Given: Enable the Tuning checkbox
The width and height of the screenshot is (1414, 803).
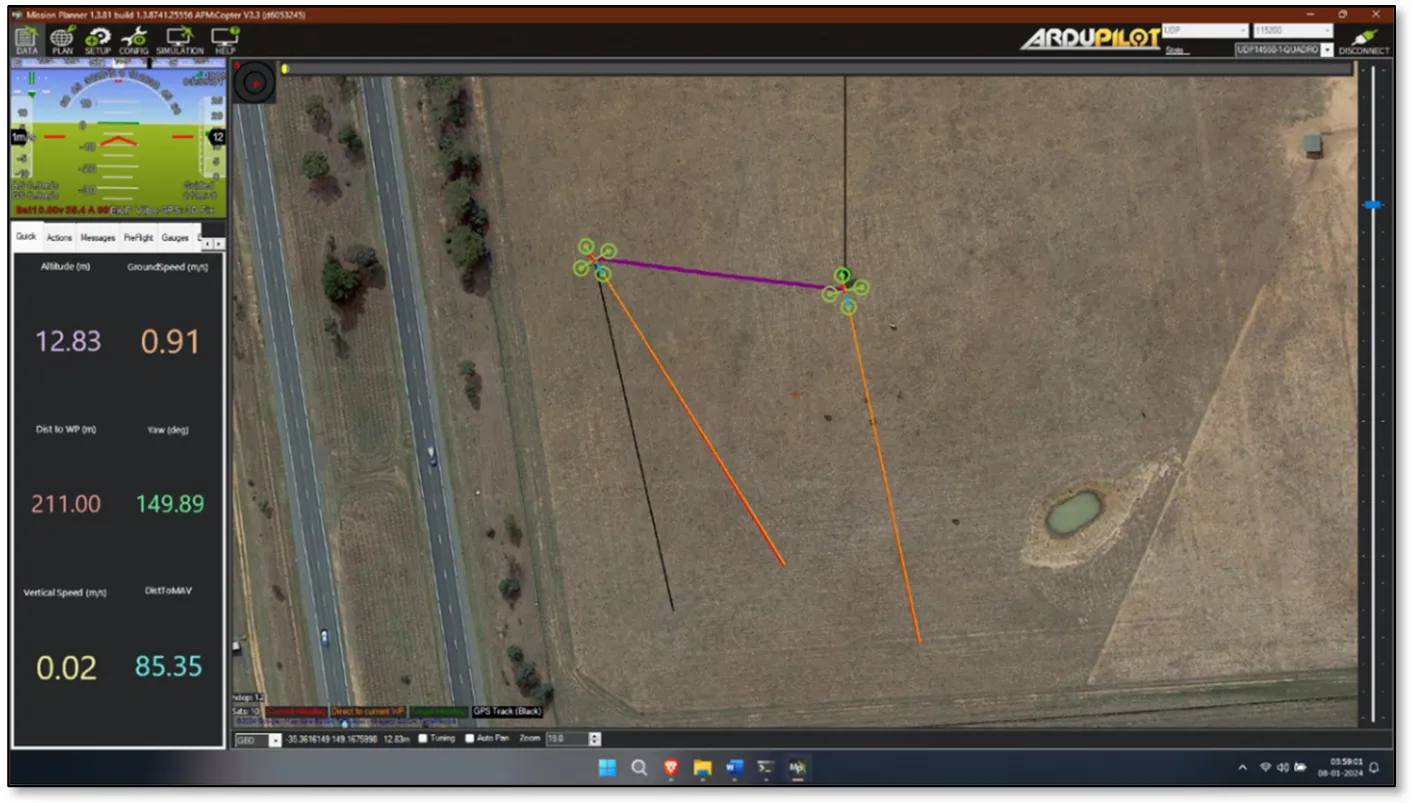Looking at the screenshot, I should pos(423,739).
